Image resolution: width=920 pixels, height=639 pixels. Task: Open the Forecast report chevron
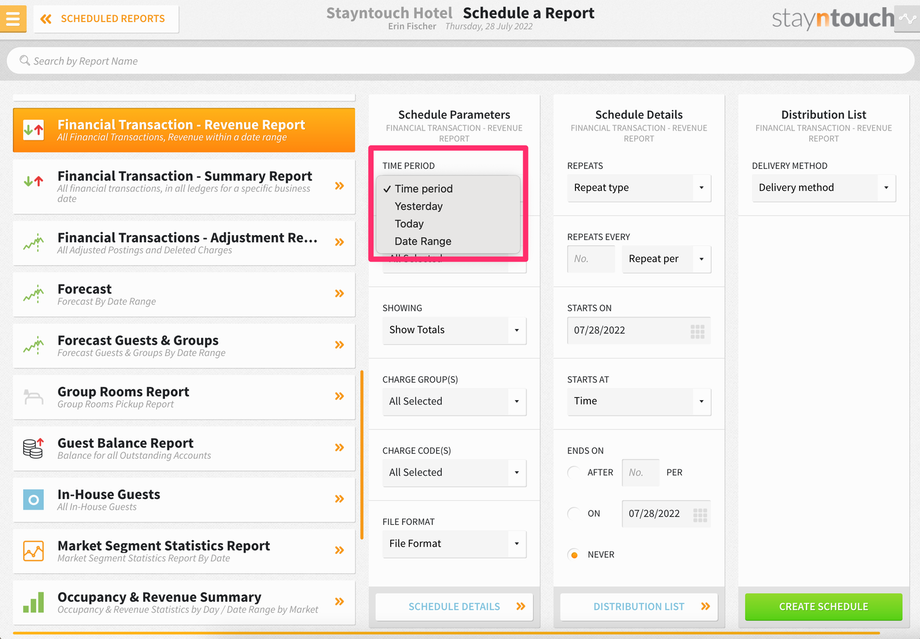point(339,293)
